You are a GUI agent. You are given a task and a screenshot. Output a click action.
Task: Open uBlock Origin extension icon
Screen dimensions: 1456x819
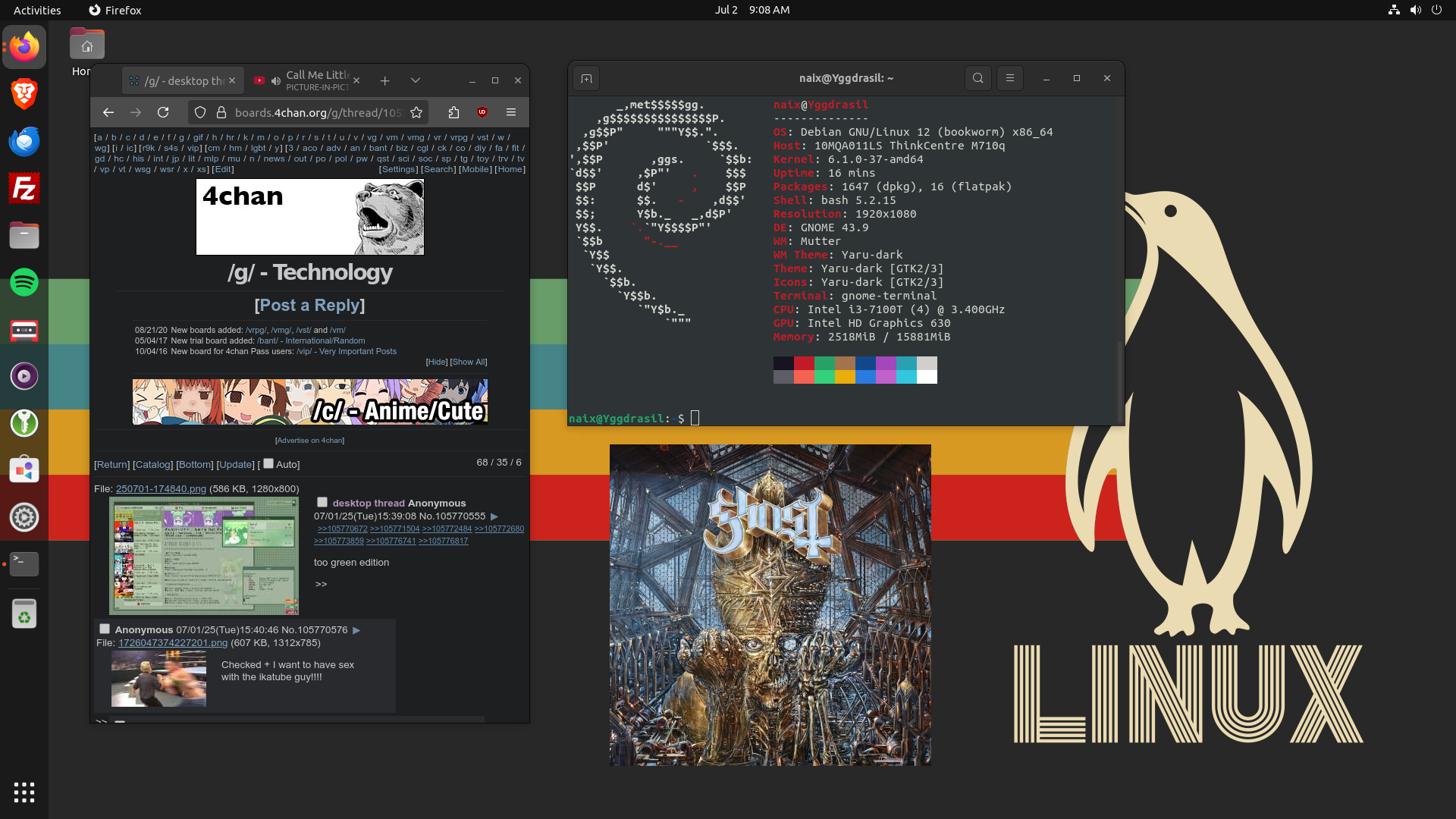coord(482,112)
